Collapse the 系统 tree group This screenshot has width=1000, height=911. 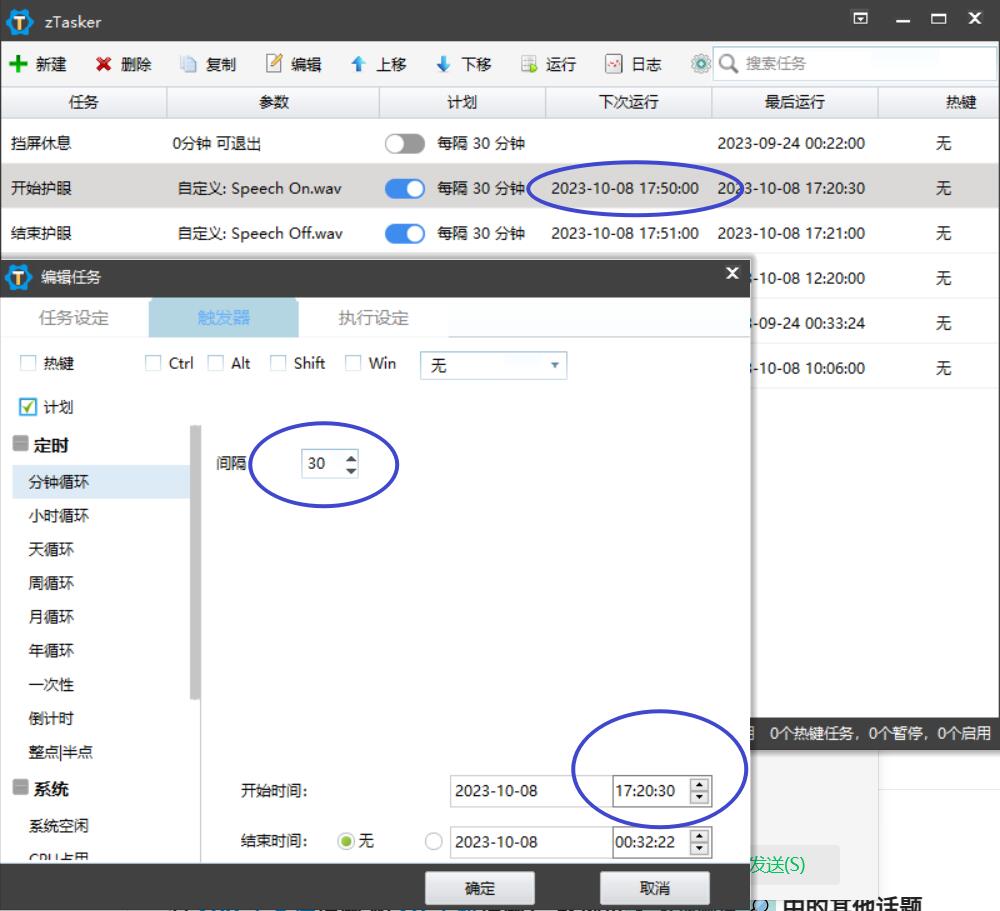(x=21, y=788)
